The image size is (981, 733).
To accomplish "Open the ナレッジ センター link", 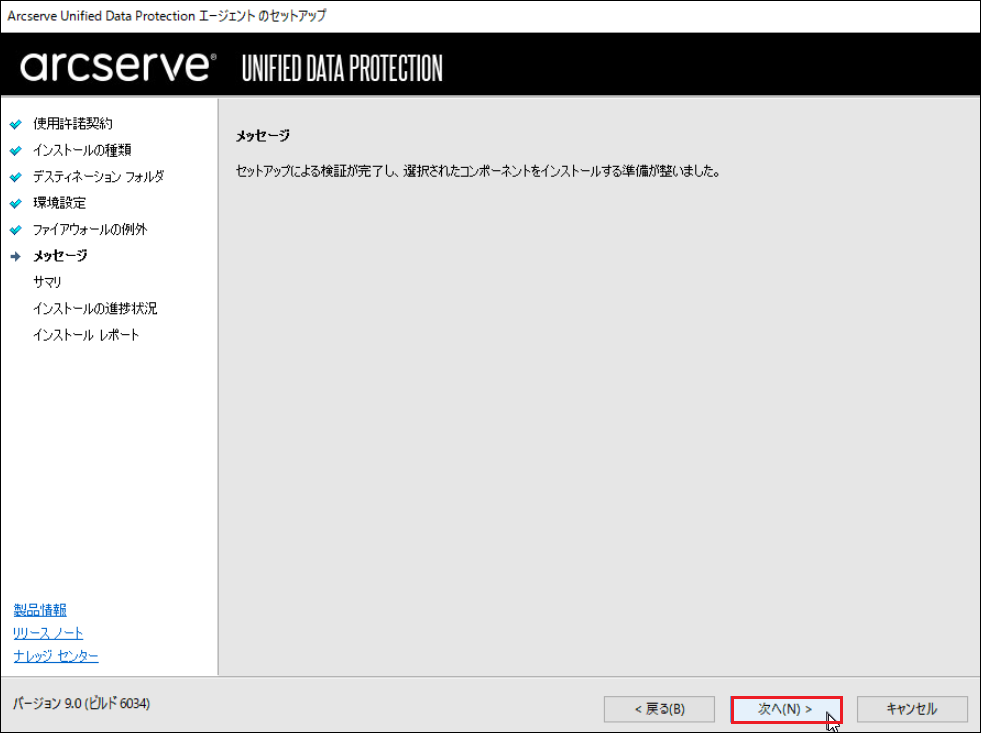I will click(56, 656).
